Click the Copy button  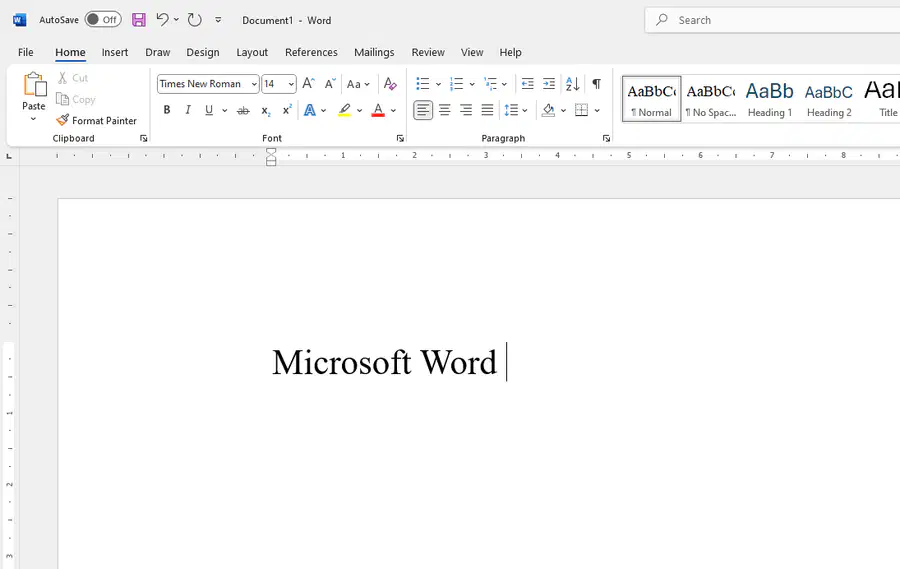point(75,99)
